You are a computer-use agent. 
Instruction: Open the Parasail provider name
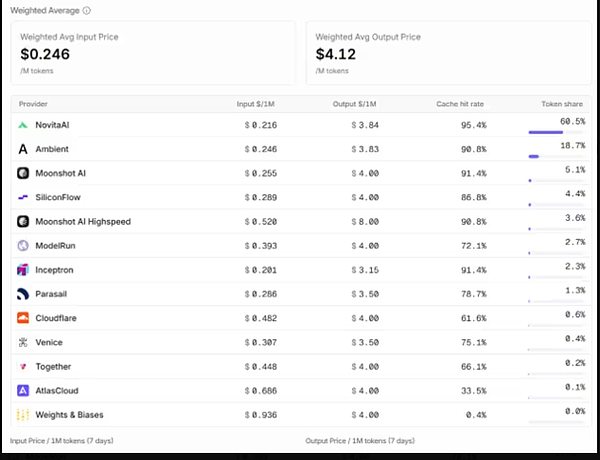pyautogui.click(x=51, y=294)
